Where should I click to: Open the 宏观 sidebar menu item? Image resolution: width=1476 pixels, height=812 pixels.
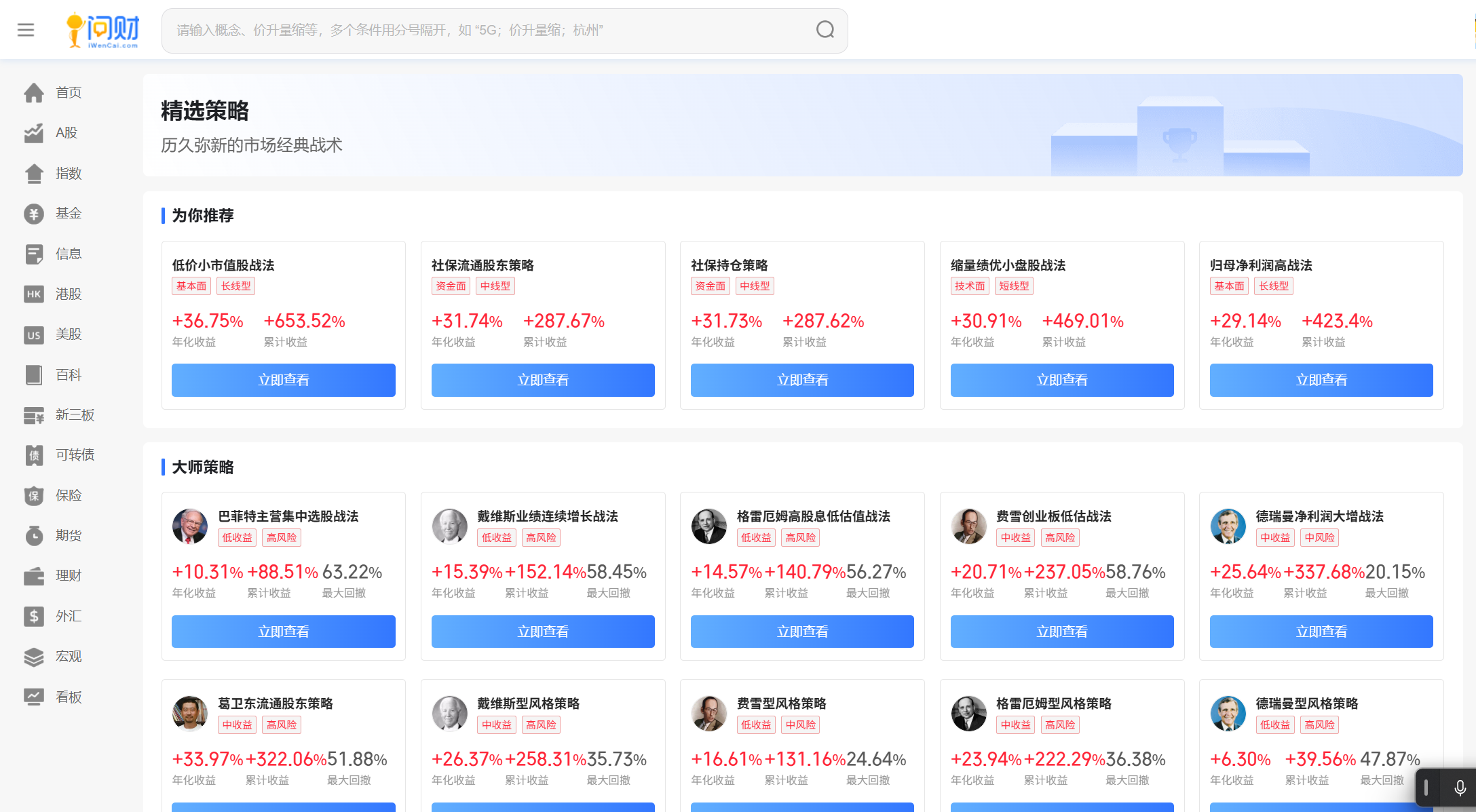tap(68, 656)
